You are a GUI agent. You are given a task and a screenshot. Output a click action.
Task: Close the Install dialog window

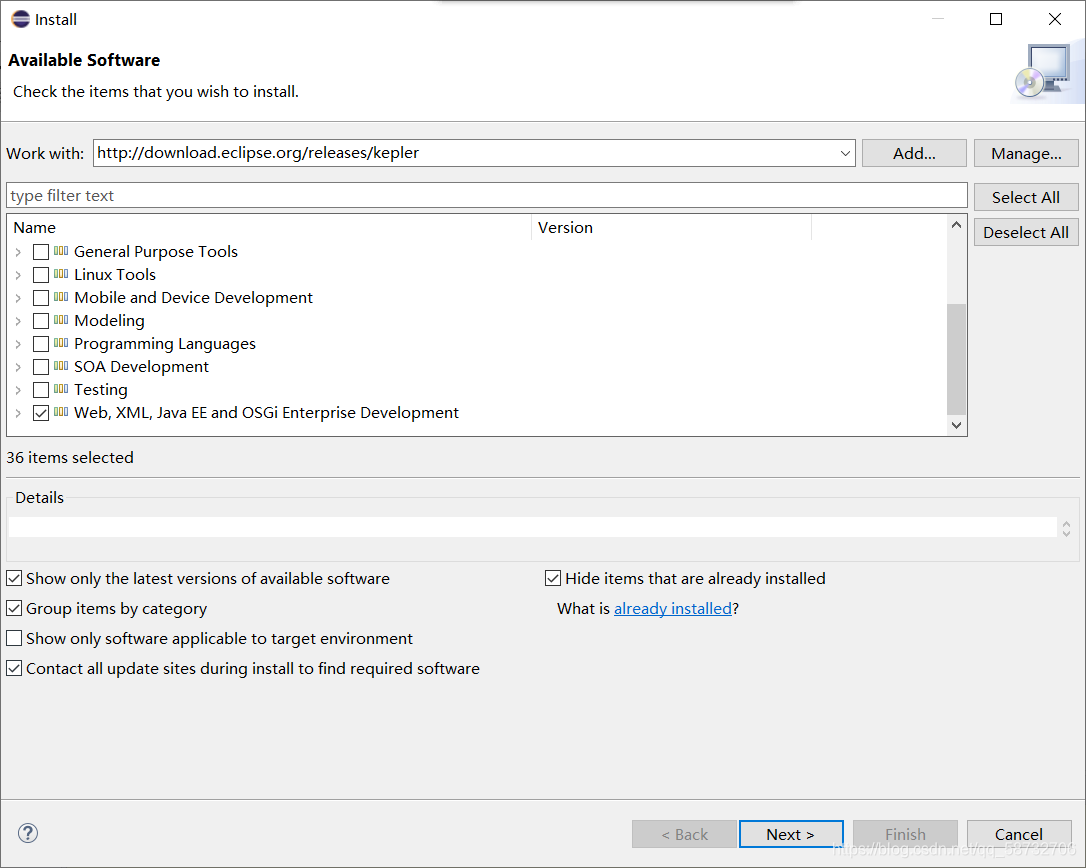tap(1055, 19)
